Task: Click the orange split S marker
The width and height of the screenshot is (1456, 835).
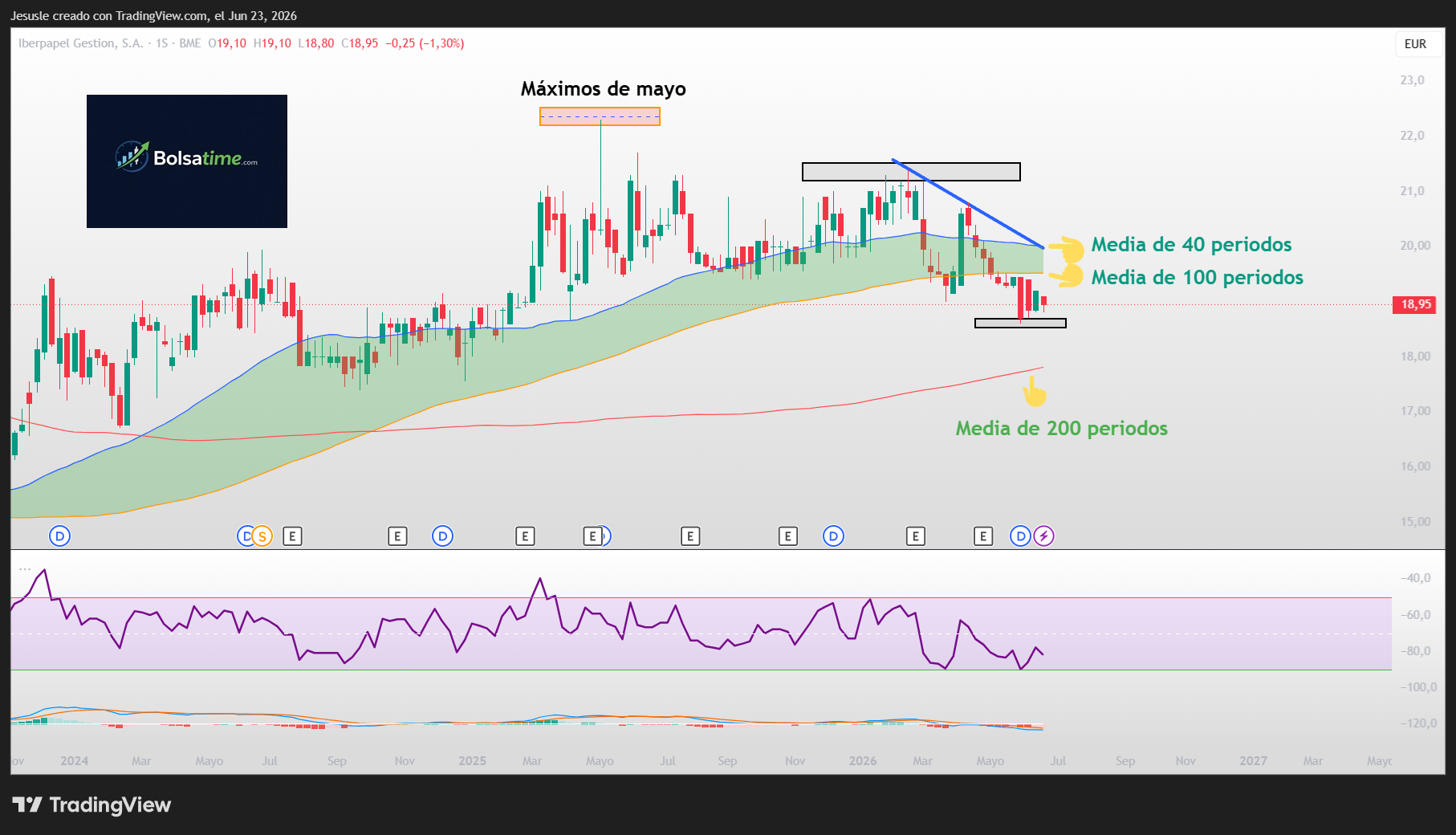Action: [x=262, y=536]
